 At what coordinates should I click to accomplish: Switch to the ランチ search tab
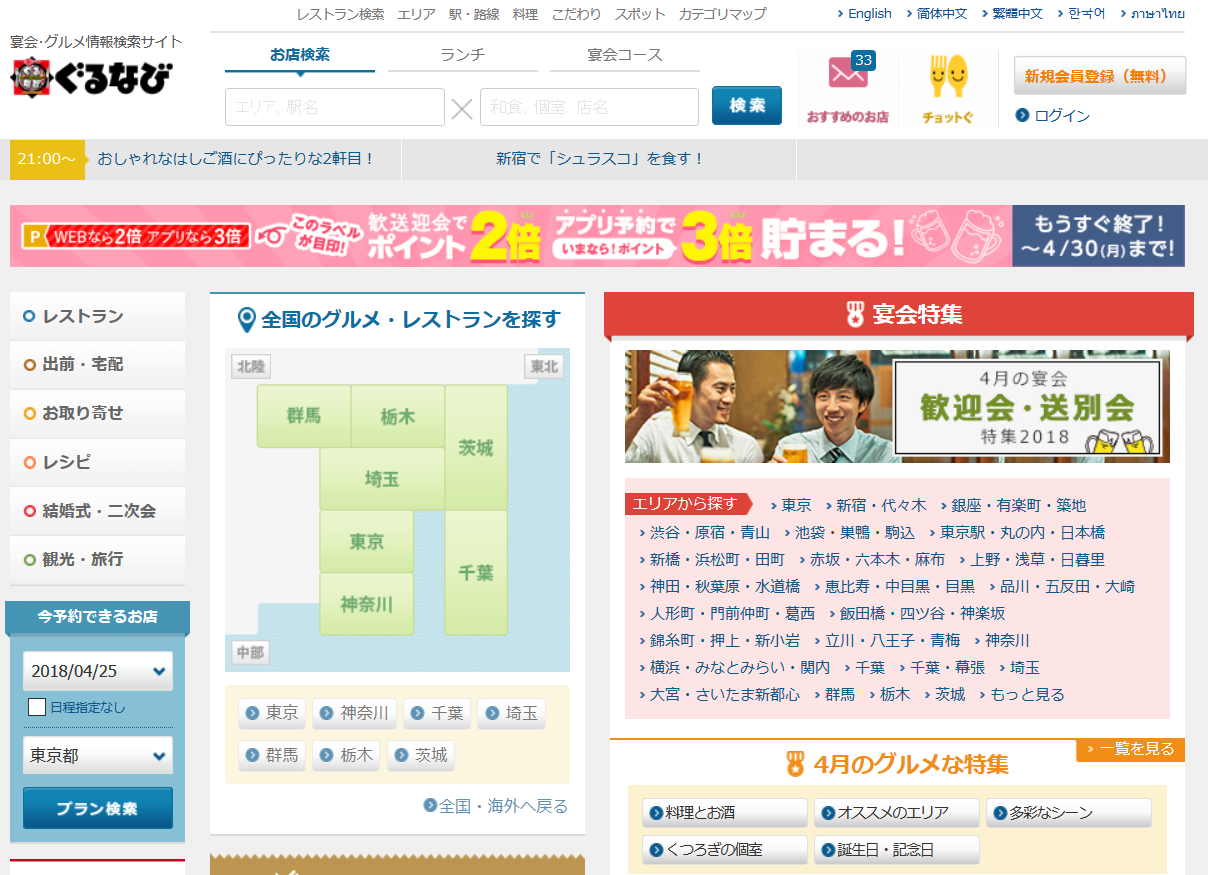tap(462, 55)
